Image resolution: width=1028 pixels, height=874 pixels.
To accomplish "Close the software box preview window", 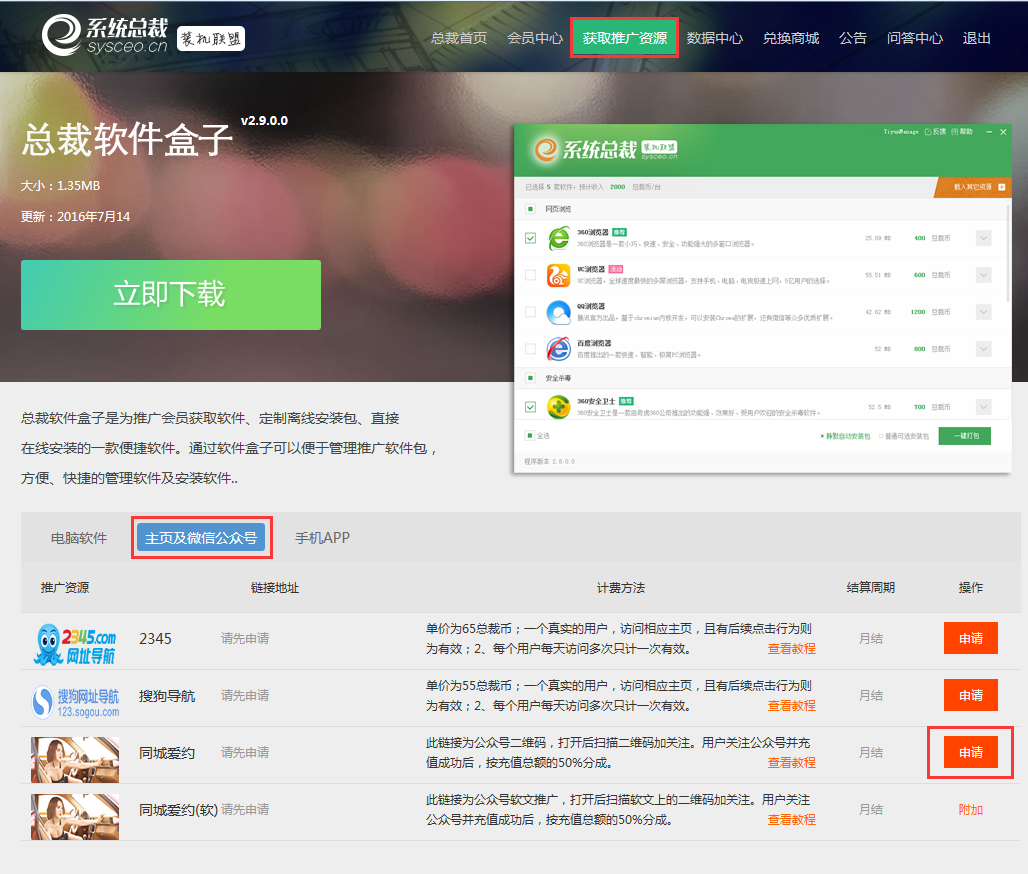I will tap(1003, 132).
